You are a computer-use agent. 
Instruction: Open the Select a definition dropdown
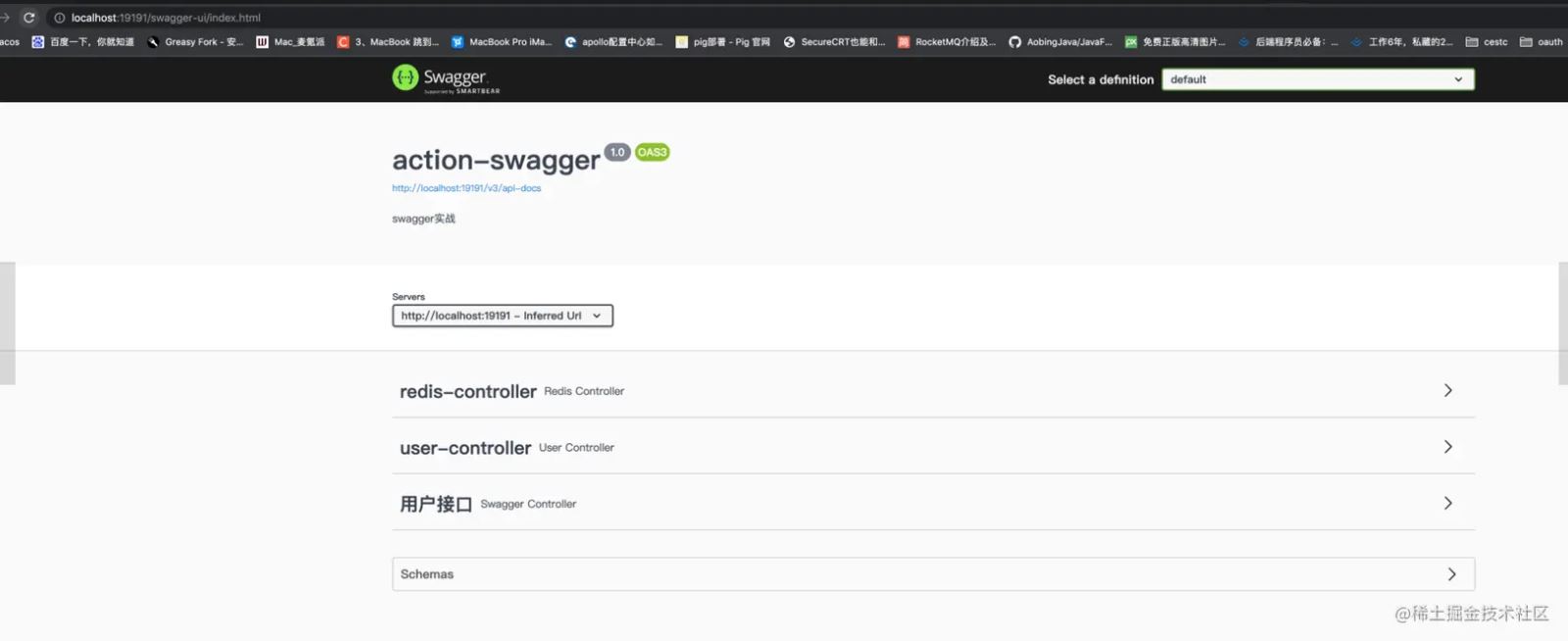(x=1318, y=79)
